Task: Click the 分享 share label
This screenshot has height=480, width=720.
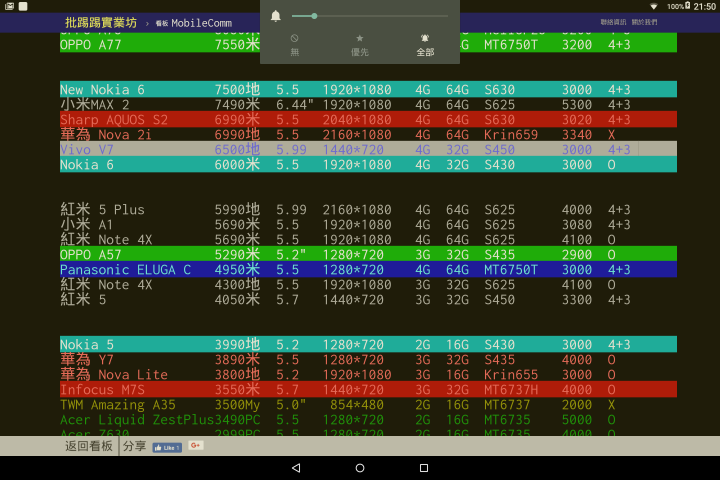Action: pos(134,446)
